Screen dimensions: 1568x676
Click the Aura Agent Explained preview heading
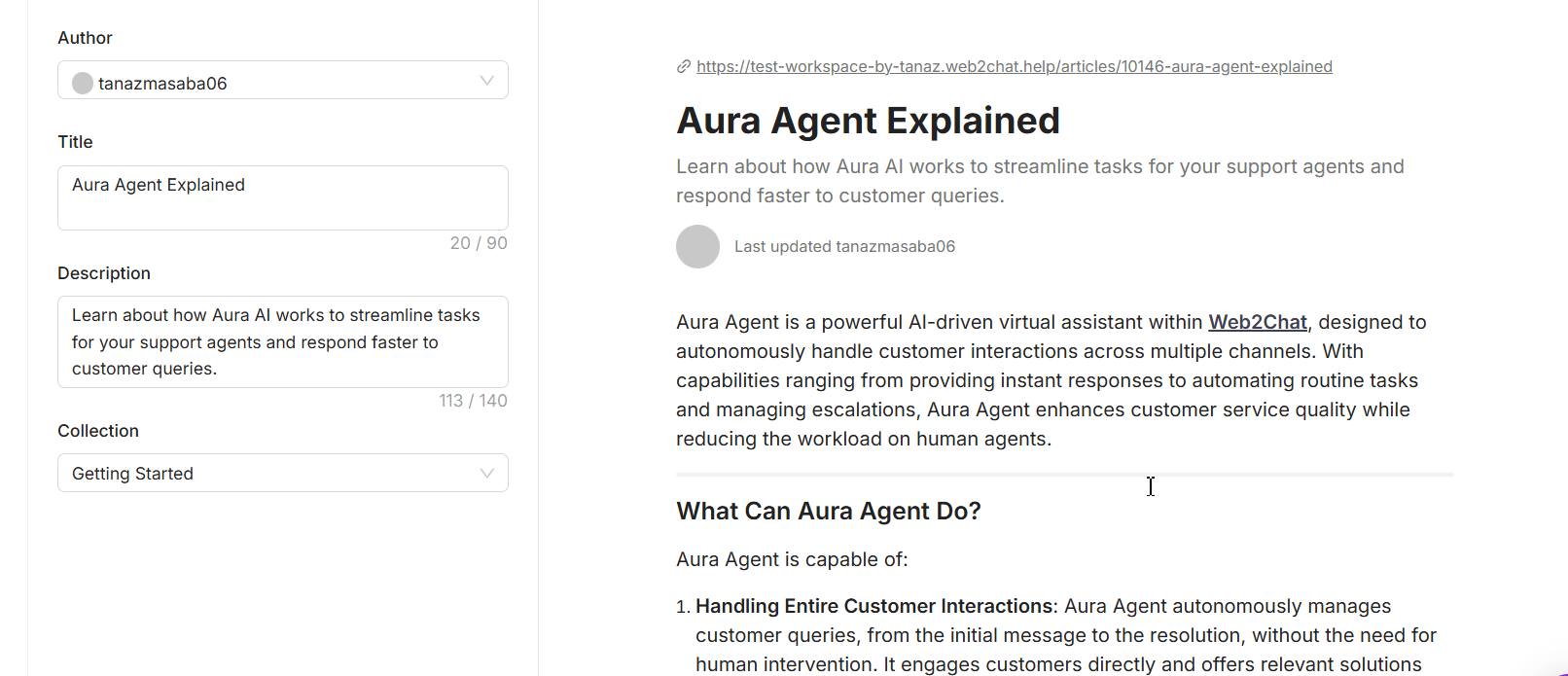pyautogui.click(x=868, y=121)
